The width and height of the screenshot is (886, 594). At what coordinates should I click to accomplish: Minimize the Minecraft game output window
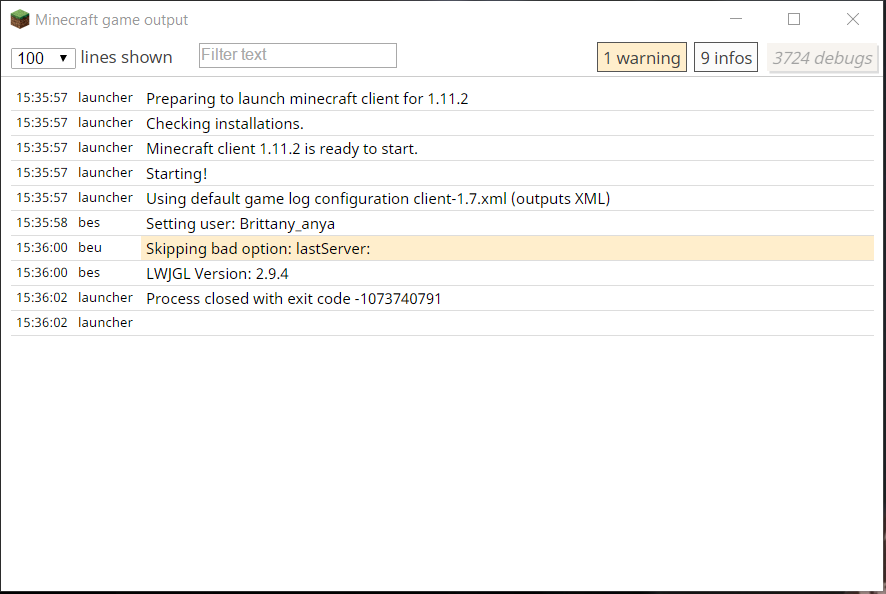click(736, 19)
